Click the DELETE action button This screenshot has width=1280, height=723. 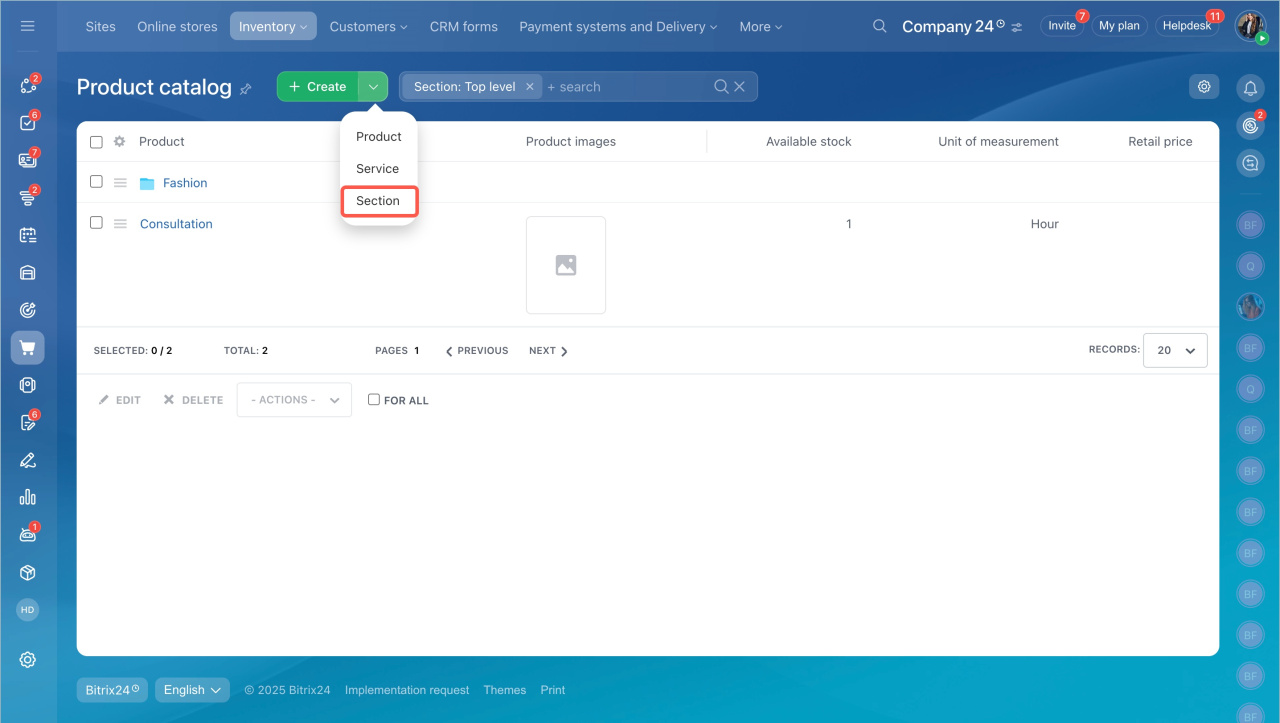193,400
